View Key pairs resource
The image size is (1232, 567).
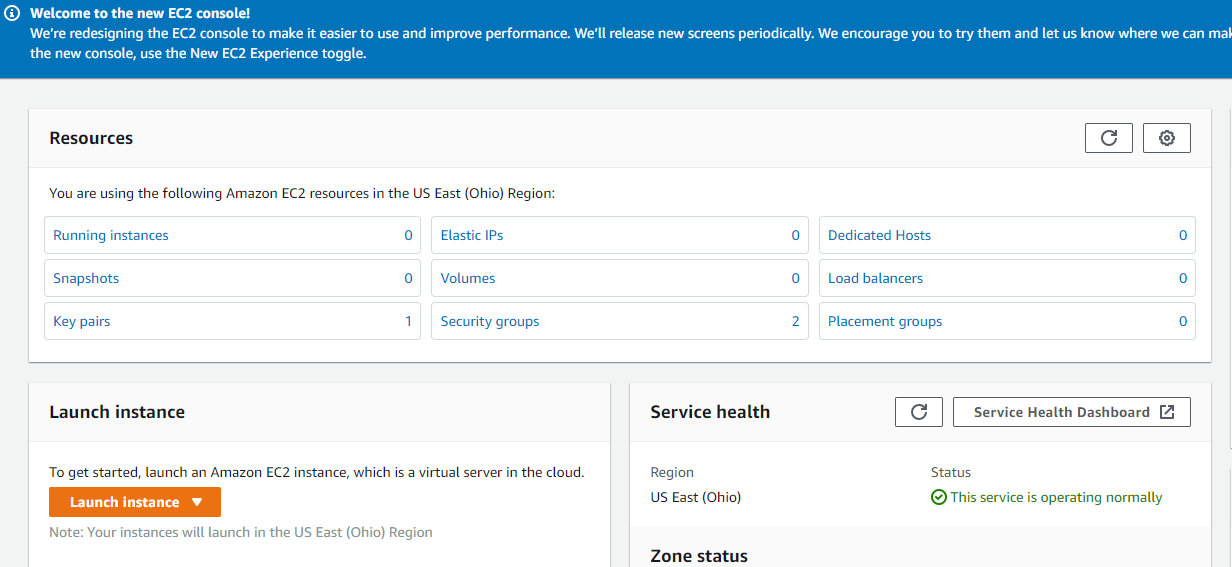pyautogui.click(x=82, y=321)
